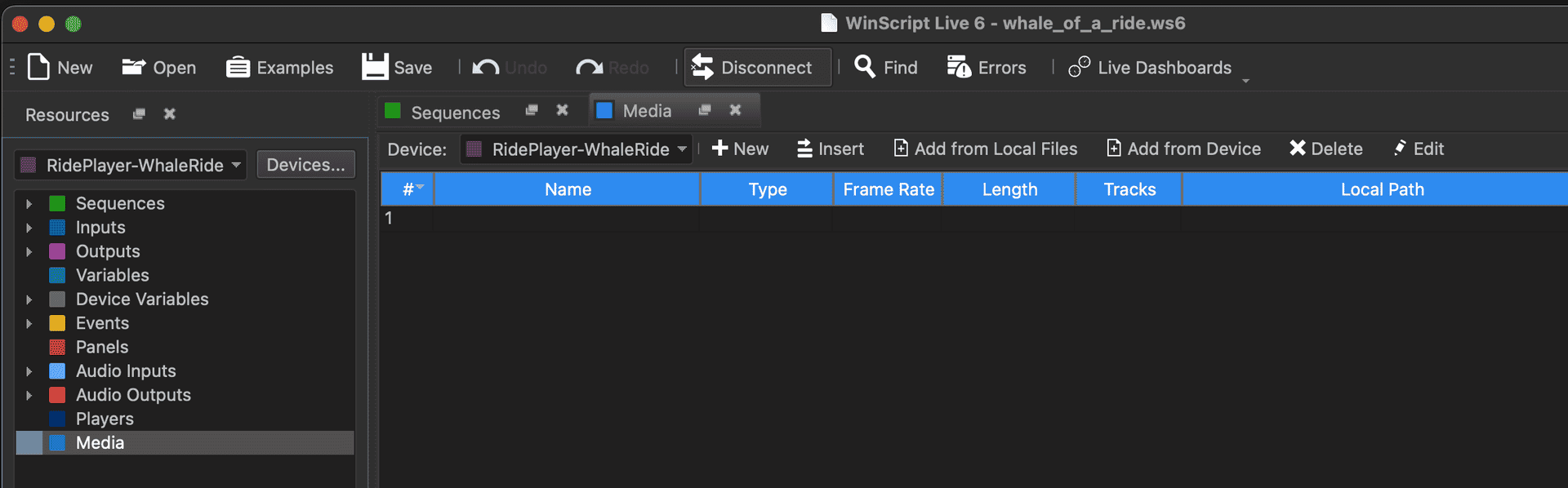Switch to the Sequences tab
This screenshot has height=488, width=1568.
click(x=454, y=113)
